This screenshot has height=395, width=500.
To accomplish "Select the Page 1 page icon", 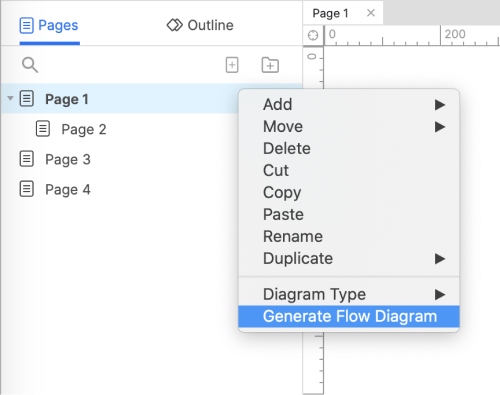I will 27,99.
